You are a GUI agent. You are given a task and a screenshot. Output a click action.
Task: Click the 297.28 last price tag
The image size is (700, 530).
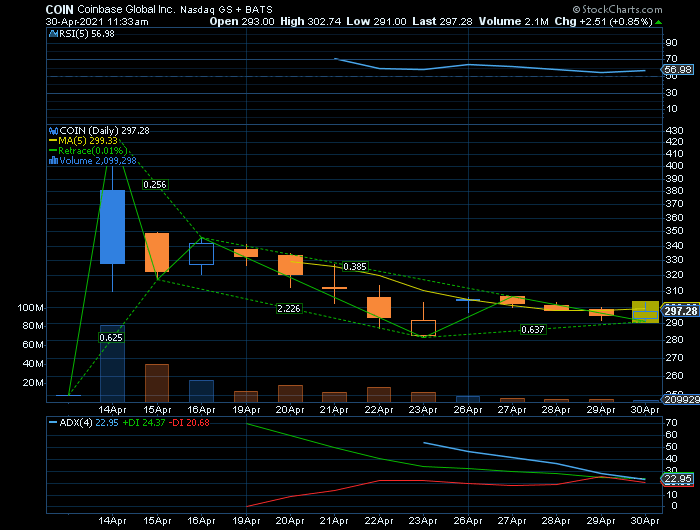[680, 311]
